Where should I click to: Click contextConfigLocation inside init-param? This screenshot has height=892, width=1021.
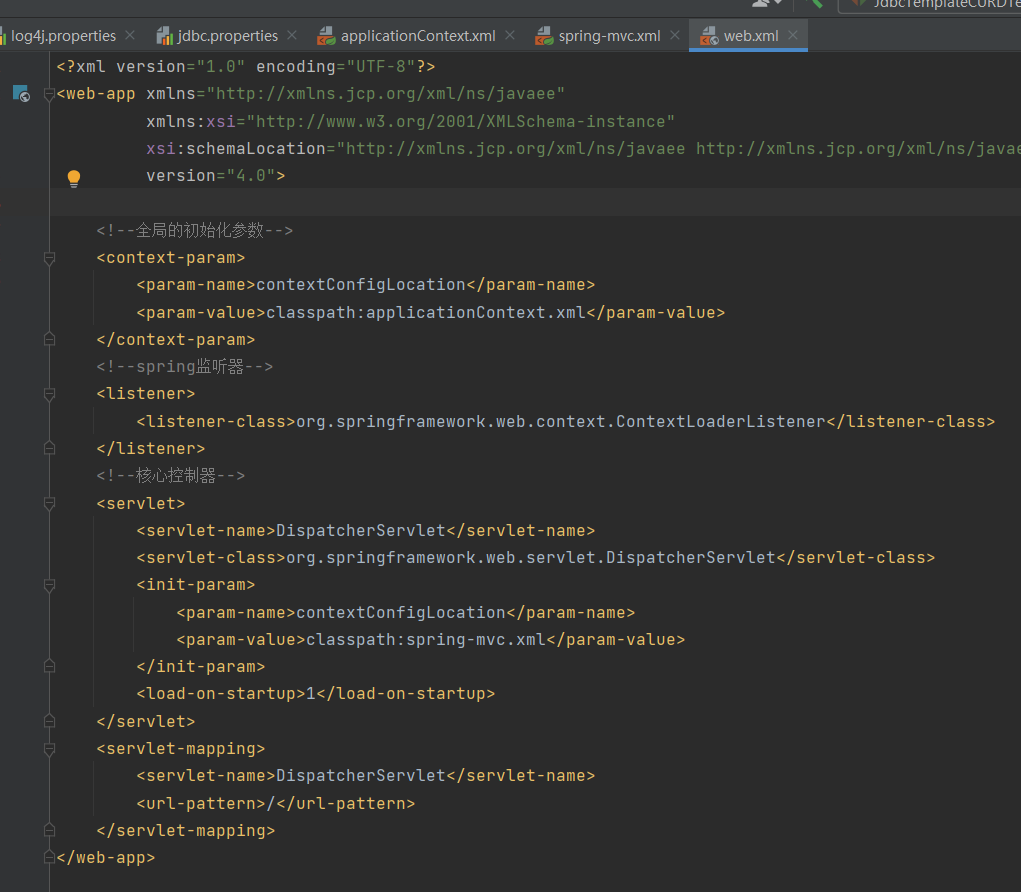pos(401,613)
